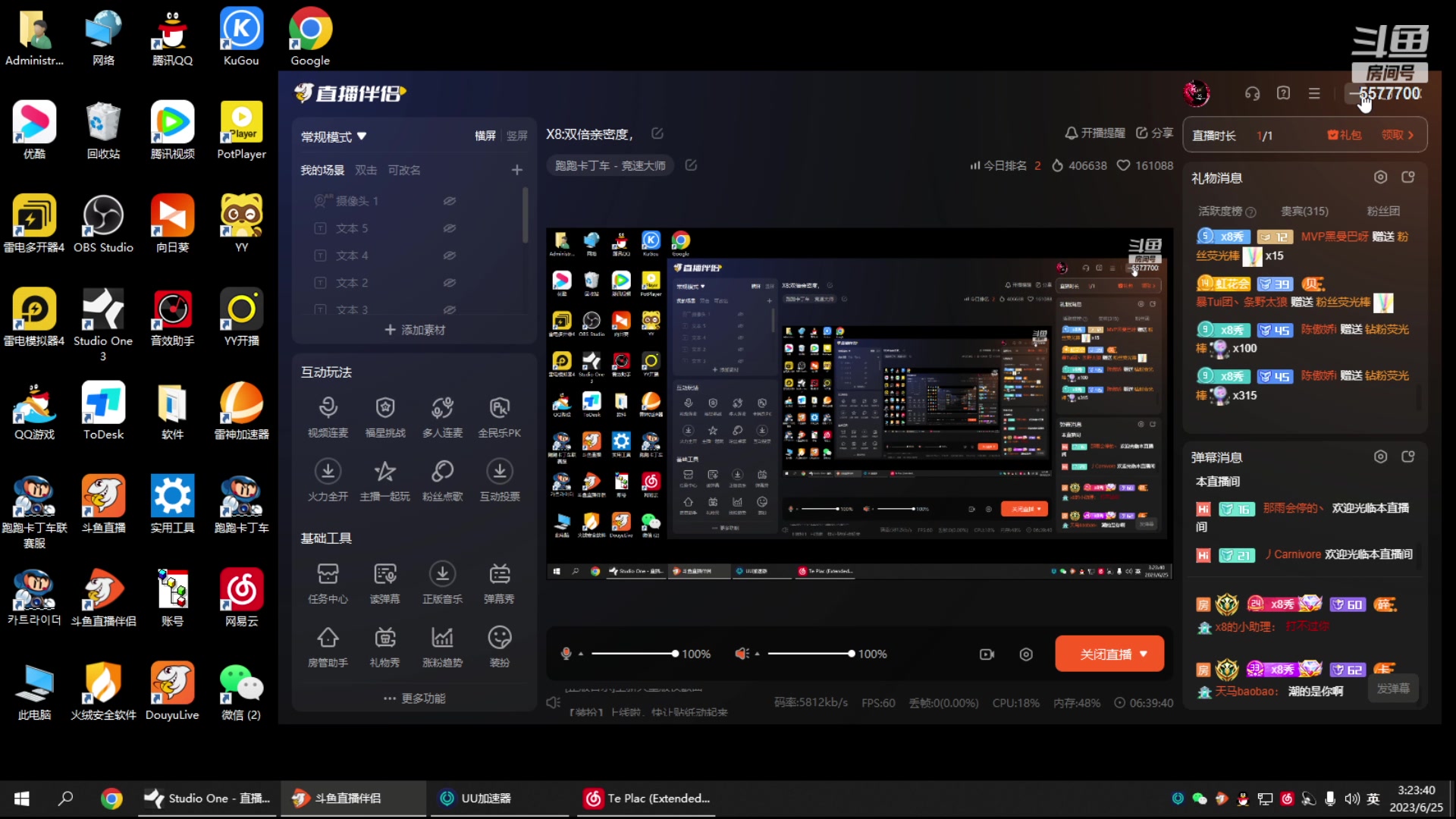
Task: Edit the stream title X8:双倍亲密度
Action: tap(657, 133)
